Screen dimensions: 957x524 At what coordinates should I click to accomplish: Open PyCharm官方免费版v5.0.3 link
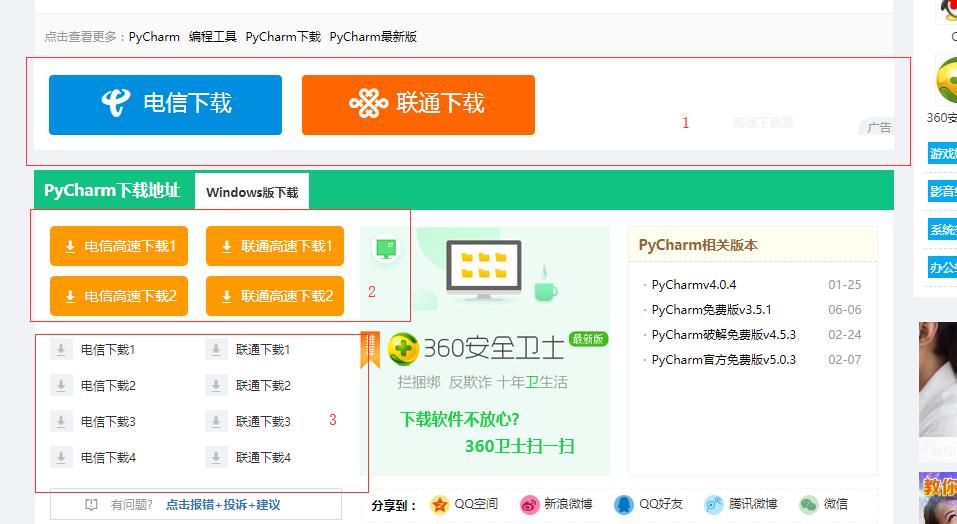[724, 360]
